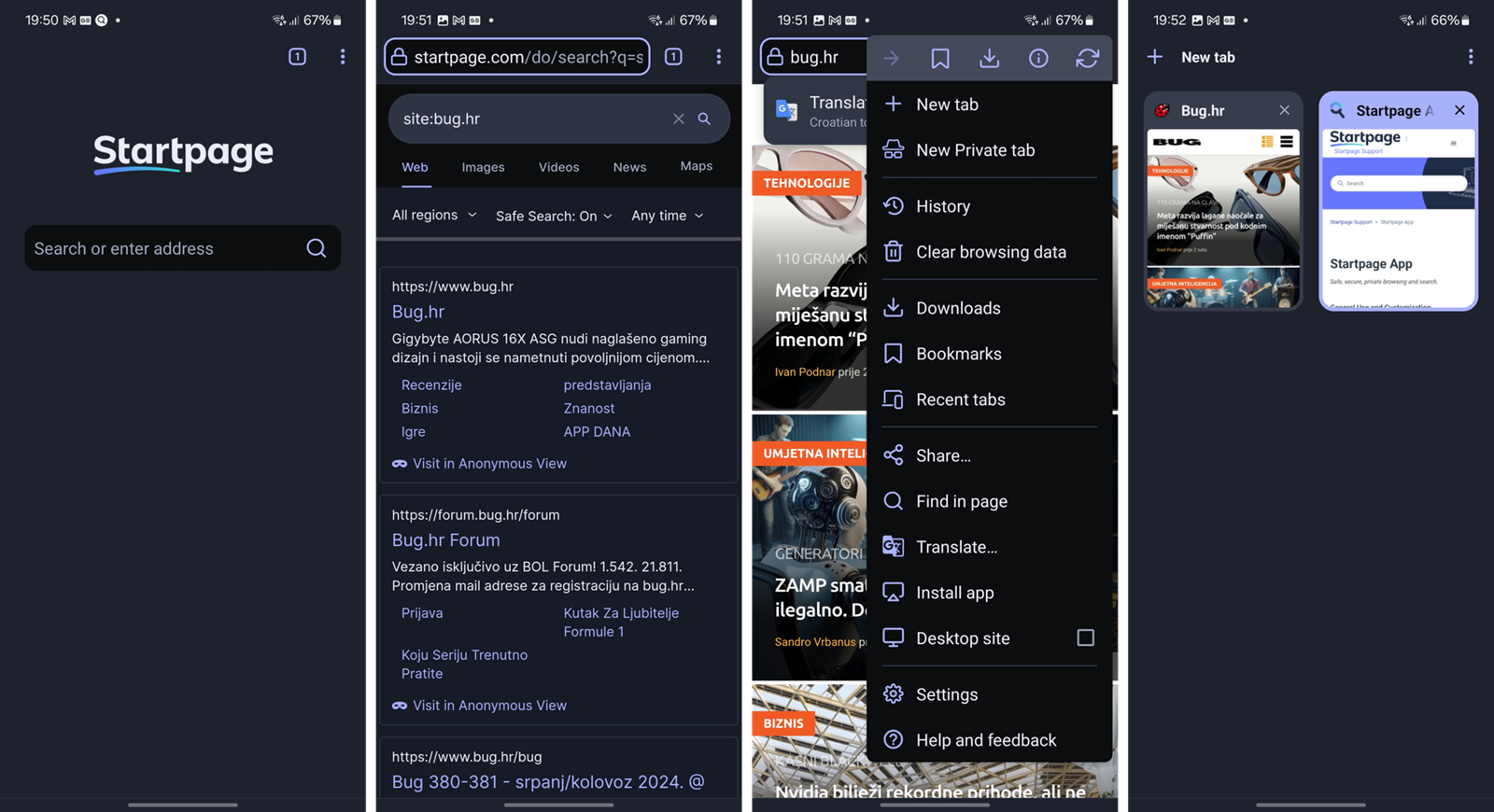Open Recent tabs from the menu
1494x812 pixels.
(x=990, y=399)
